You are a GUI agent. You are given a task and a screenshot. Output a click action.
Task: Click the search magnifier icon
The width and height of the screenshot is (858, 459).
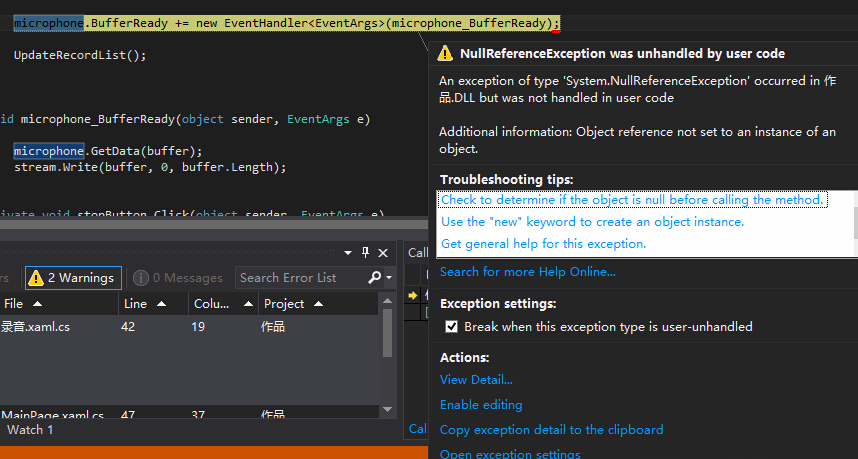click(374, 277)
